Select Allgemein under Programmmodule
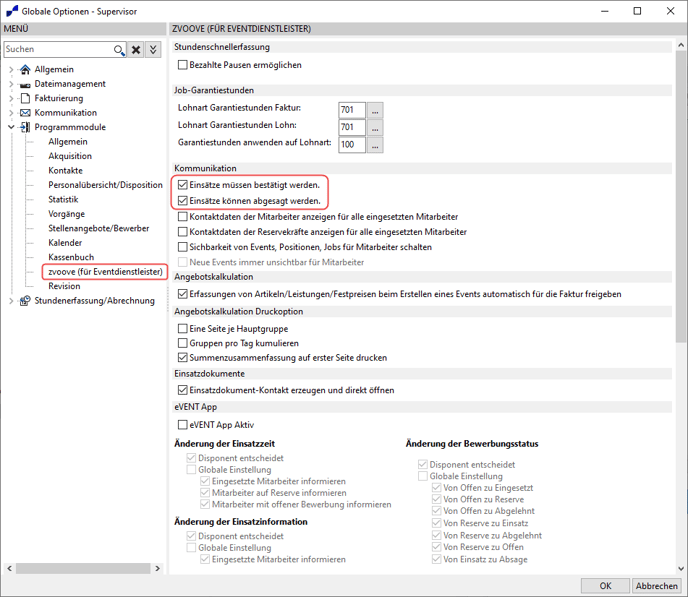This screenshot has height=597, width=688. point(68,142)
